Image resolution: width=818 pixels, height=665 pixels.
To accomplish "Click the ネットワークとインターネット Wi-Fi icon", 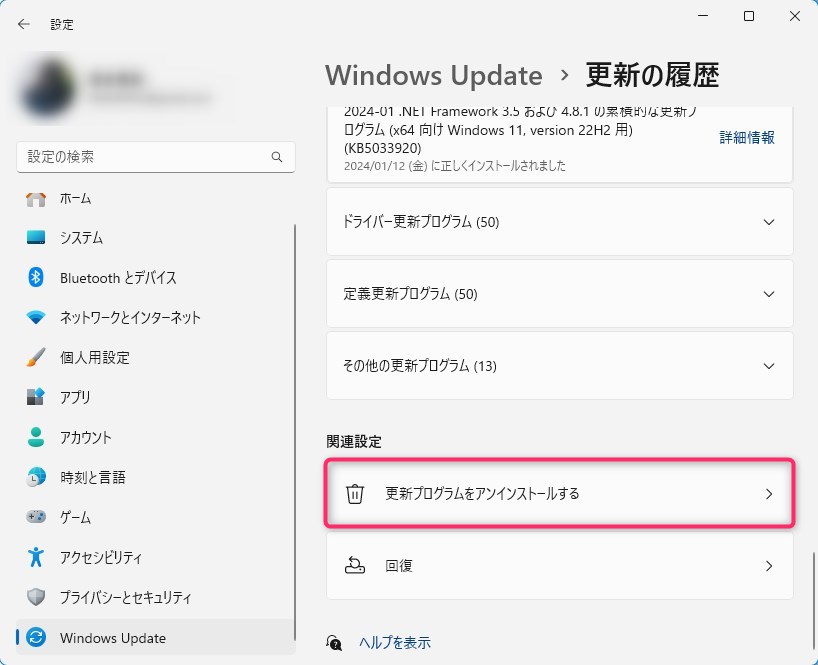I will [x=36, y=318].
